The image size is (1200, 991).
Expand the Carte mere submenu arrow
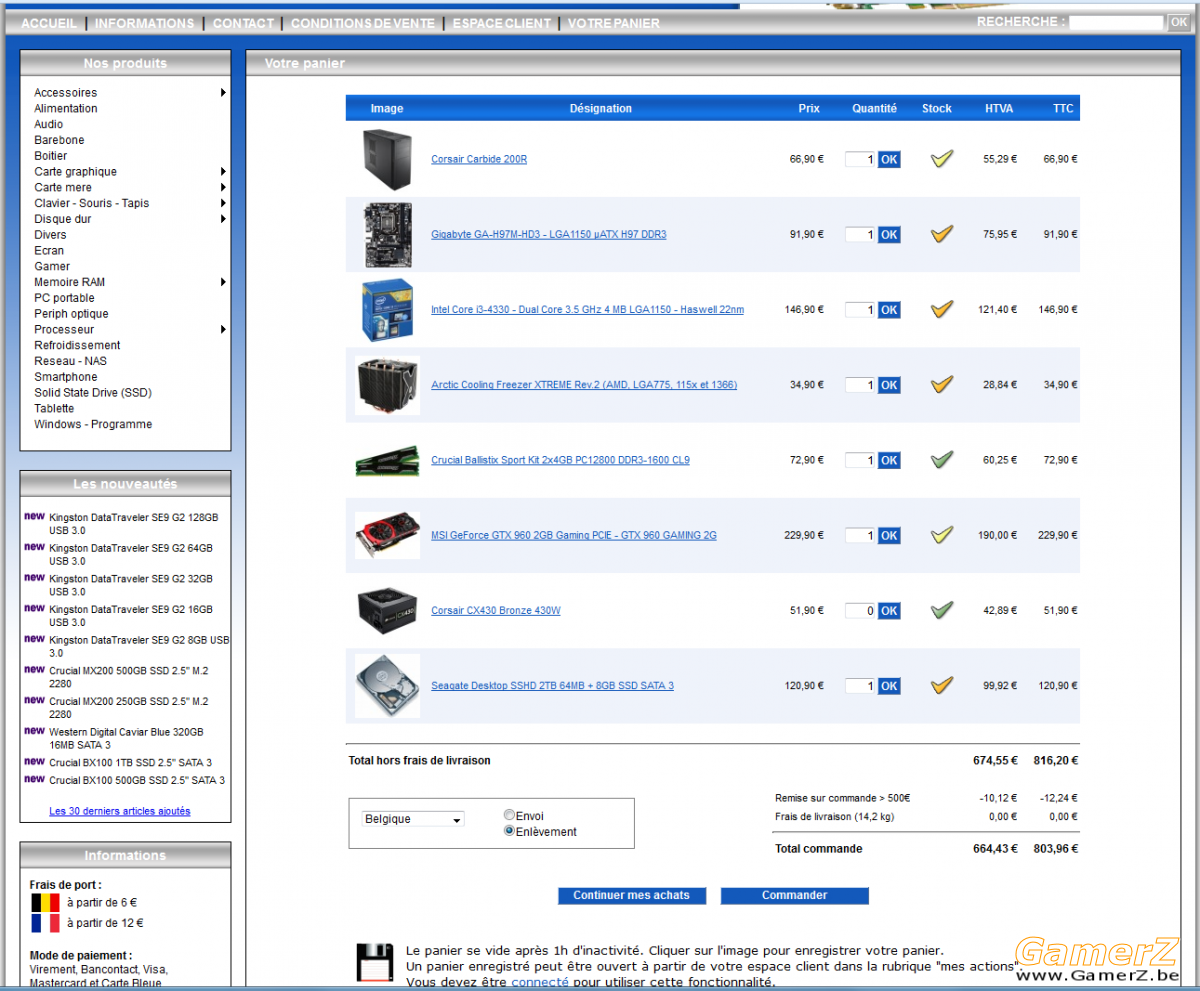pyautogui.click(x=224, y=187)
